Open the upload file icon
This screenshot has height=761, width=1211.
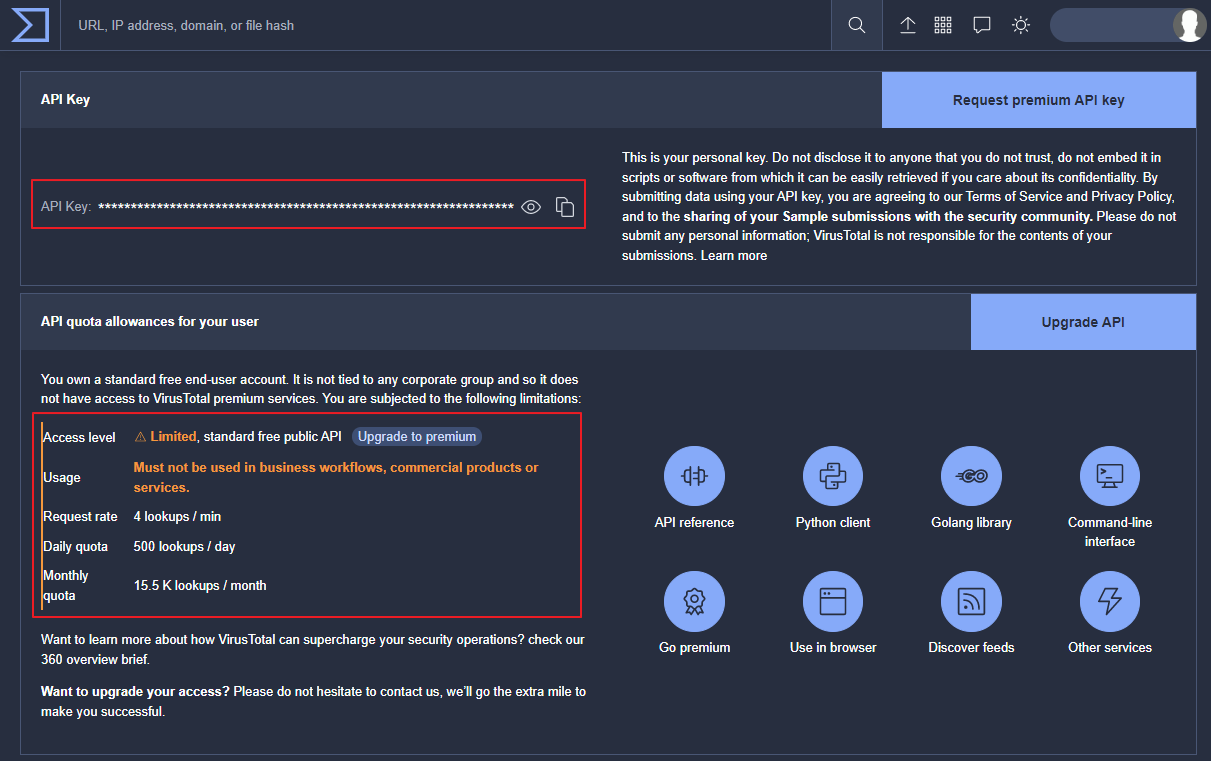tap(908, 25)
